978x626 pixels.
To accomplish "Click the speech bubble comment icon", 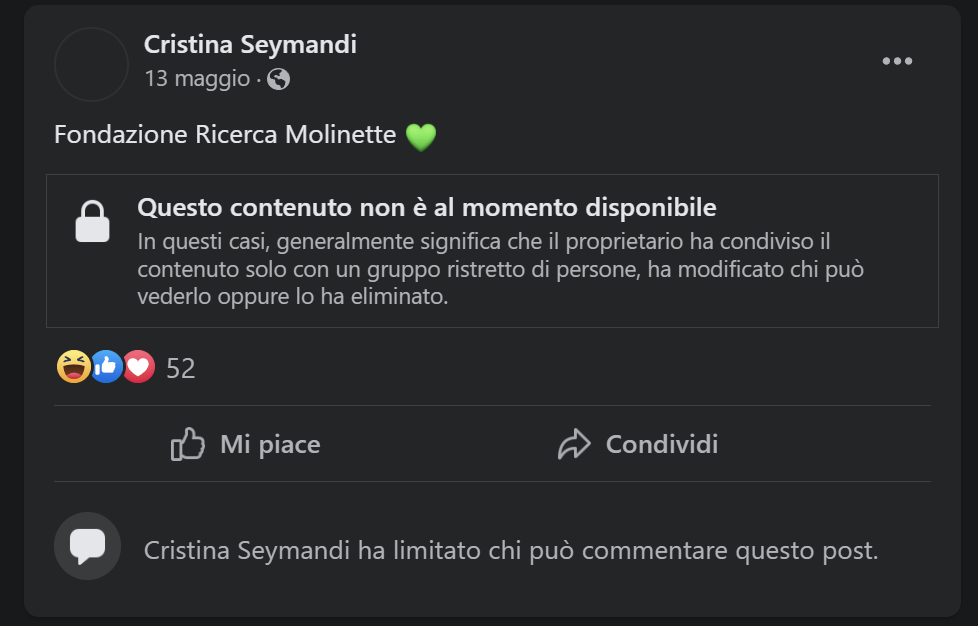I will [x=88, y=546].
